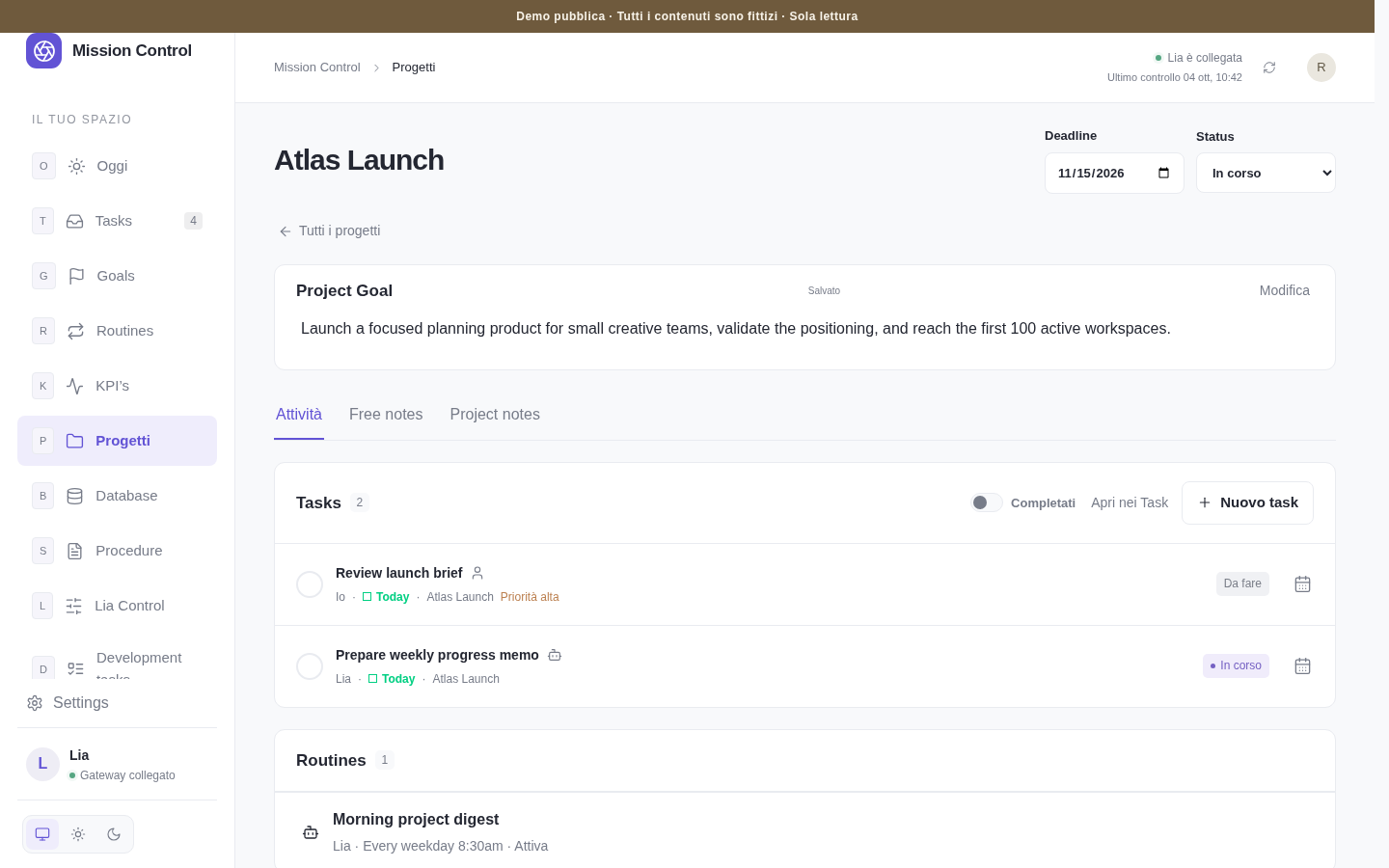
Task: Open Procedure document item
Action: pos(117,551)
